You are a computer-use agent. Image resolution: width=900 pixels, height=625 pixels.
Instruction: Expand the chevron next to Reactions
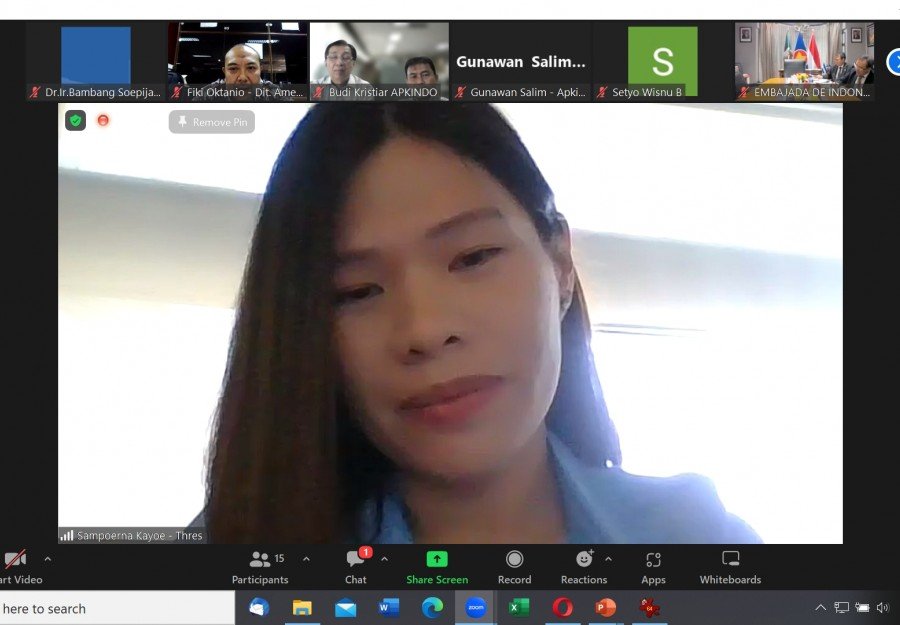608,559
